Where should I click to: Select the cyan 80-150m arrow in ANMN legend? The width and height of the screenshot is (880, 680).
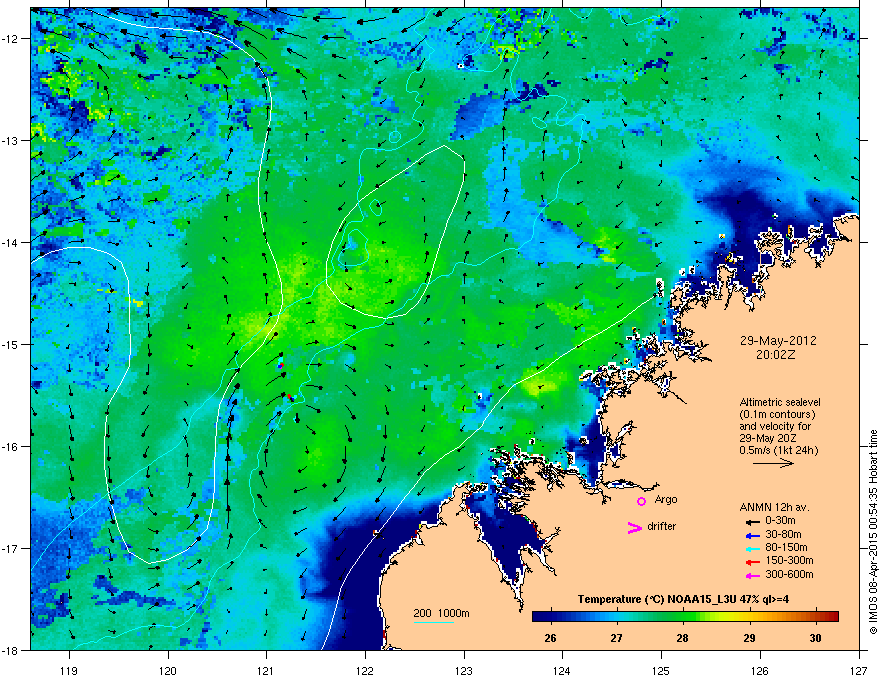click(752, 548)
